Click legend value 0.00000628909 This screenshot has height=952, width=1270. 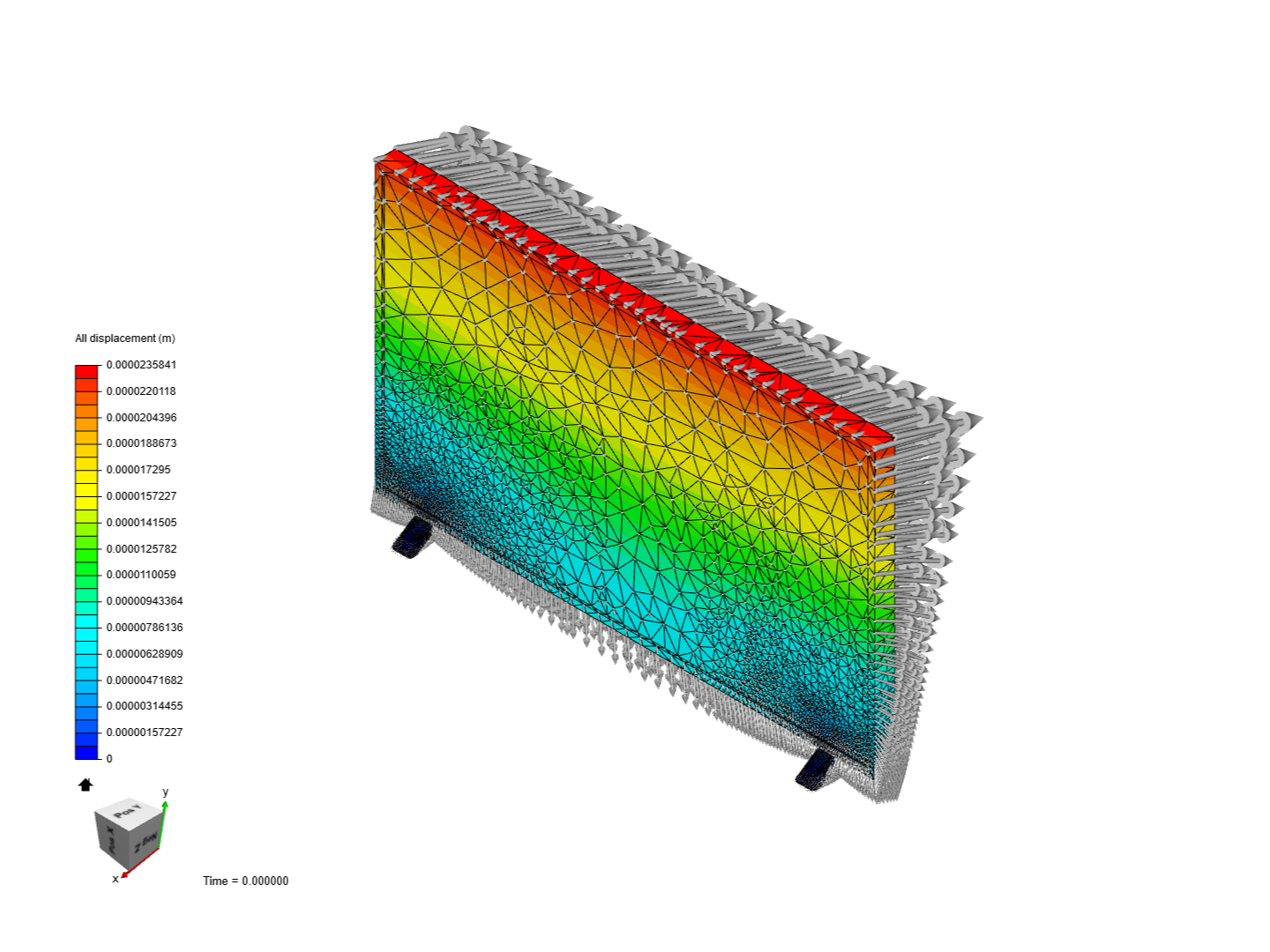(145, 654)
